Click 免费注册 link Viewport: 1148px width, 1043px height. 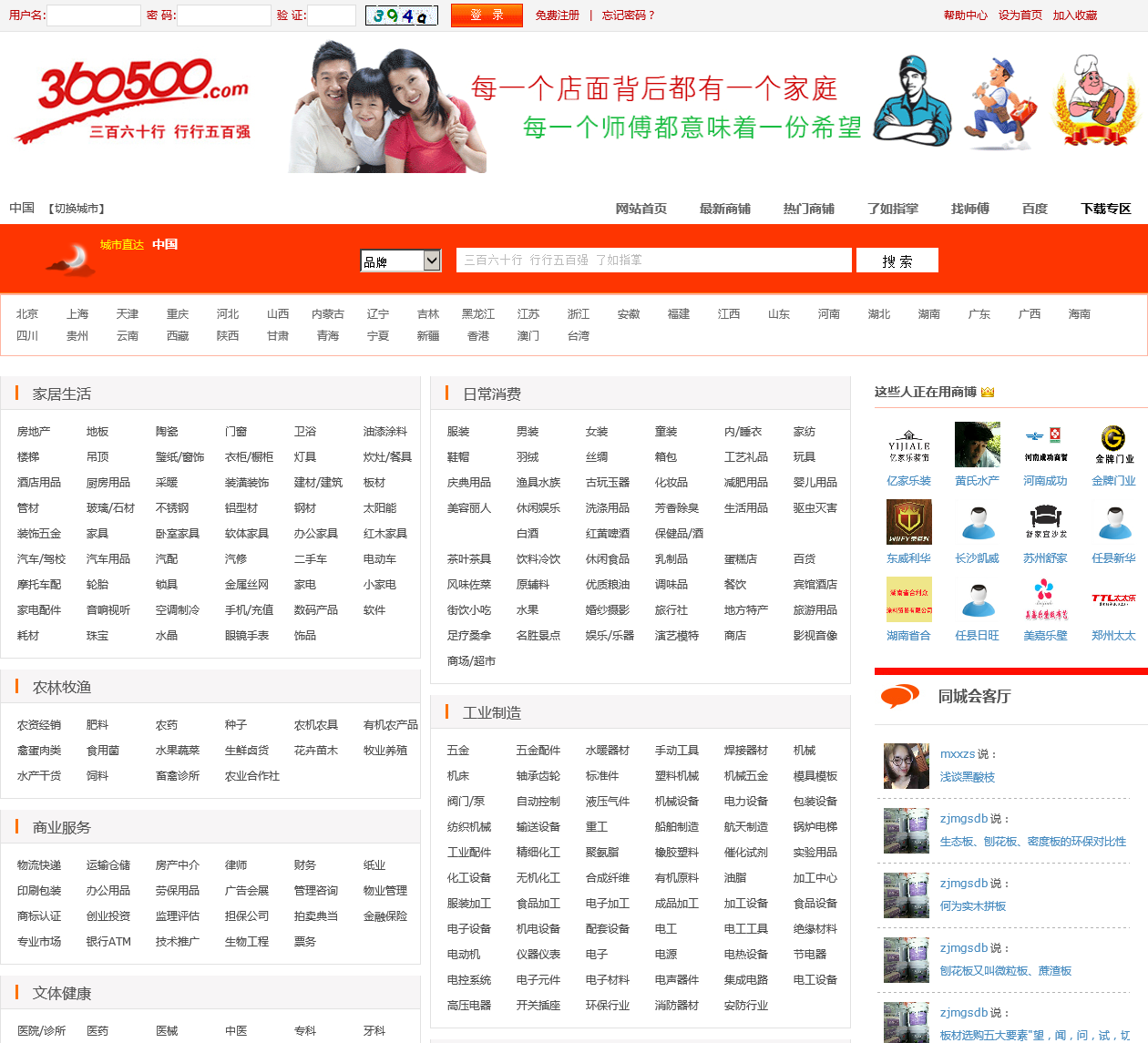(x=557, y=15)
